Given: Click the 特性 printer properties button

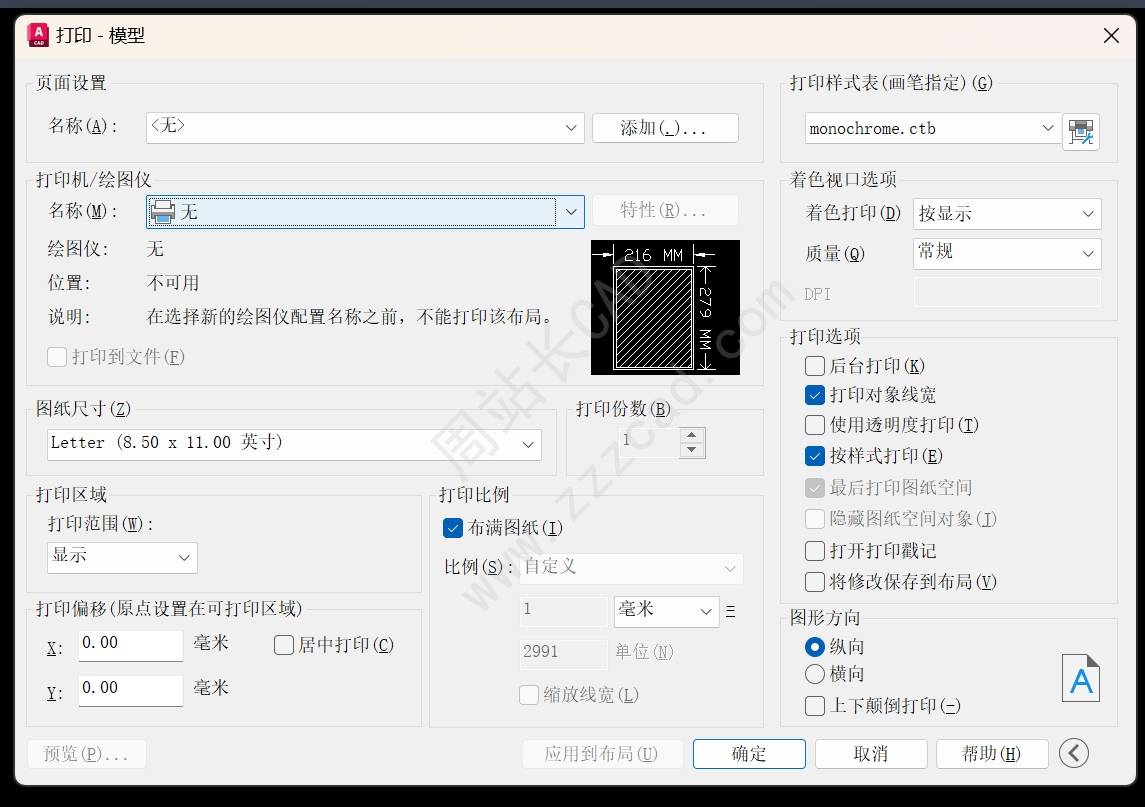Looking at the screenshot, I should [665, 210].
